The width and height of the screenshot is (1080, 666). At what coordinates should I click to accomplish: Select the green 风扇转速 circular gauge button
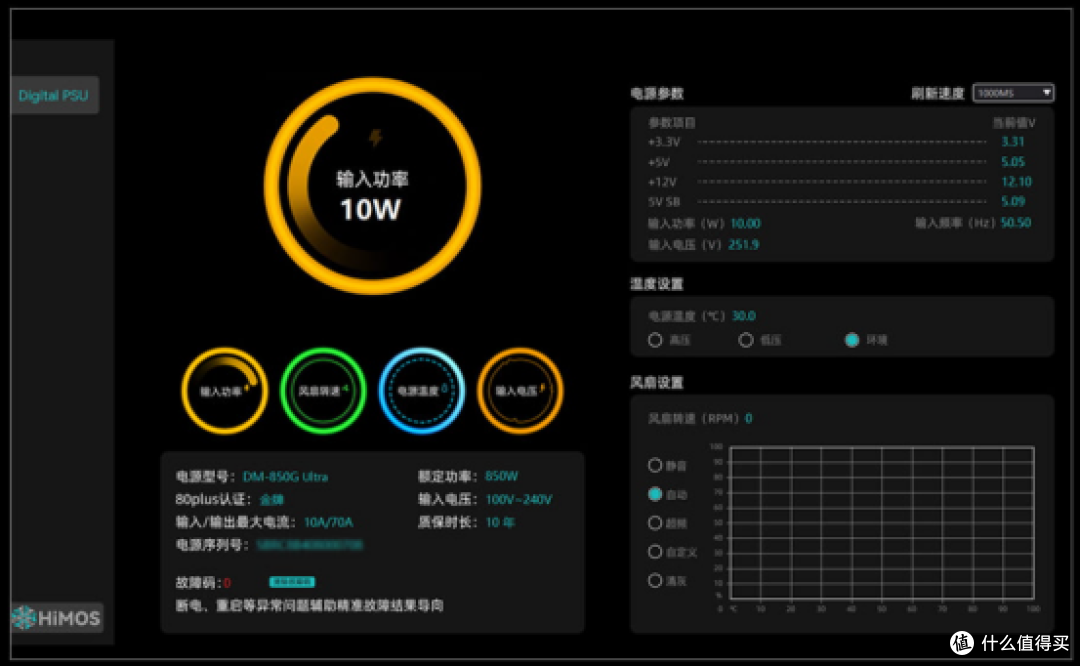(x=323, y=391)
